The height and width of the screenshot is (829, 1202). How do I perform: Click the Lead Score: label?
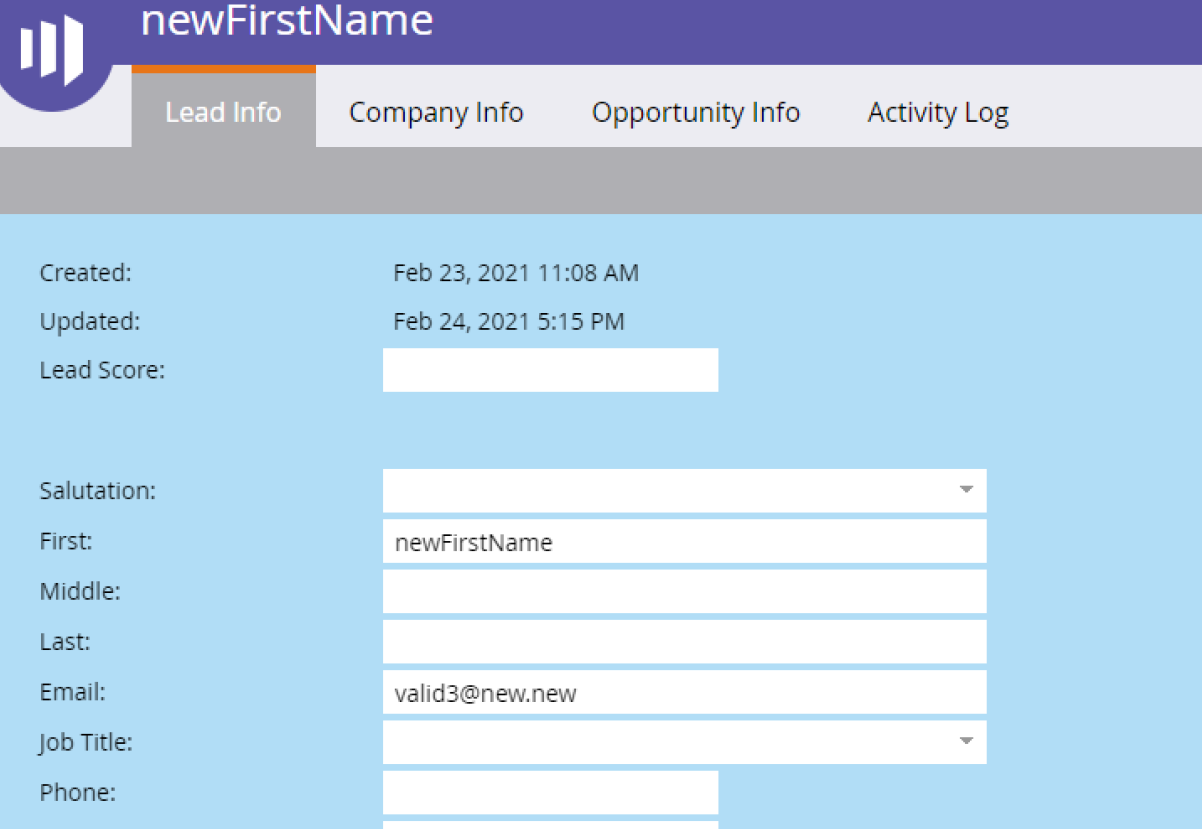click(x=102, y=370)
